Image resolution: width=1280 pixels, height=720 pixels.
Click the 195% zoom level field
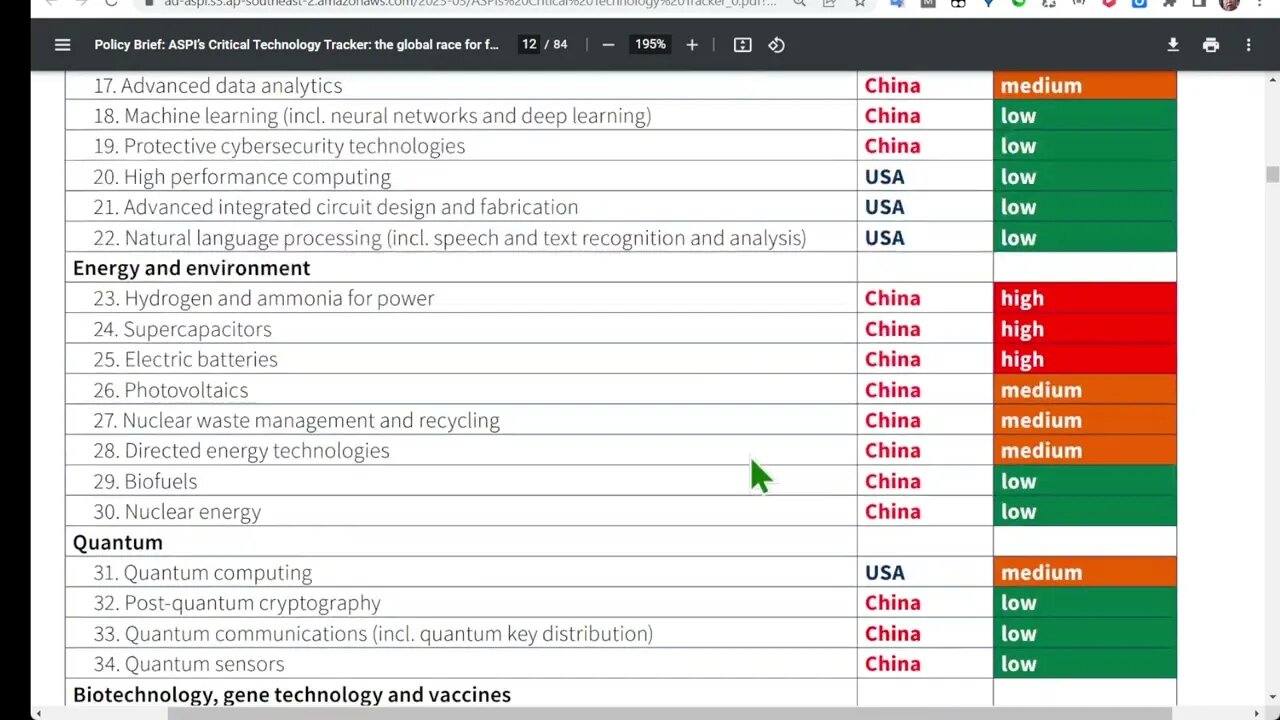coord(650,44)
